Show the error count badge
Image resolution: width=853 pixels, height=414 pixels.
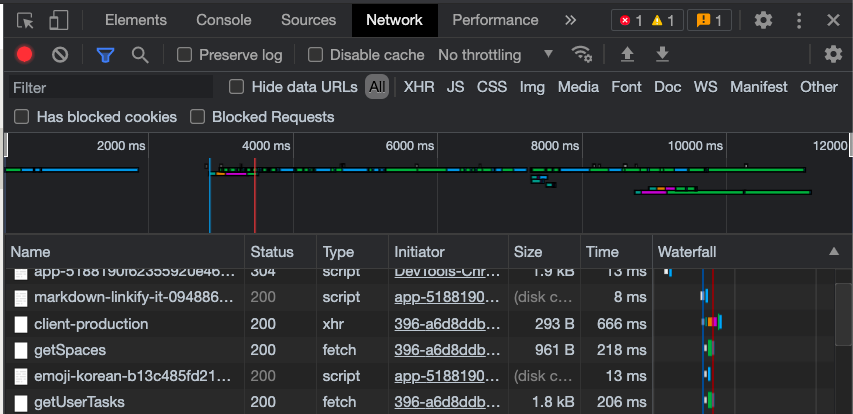click(x=631, y=21)
